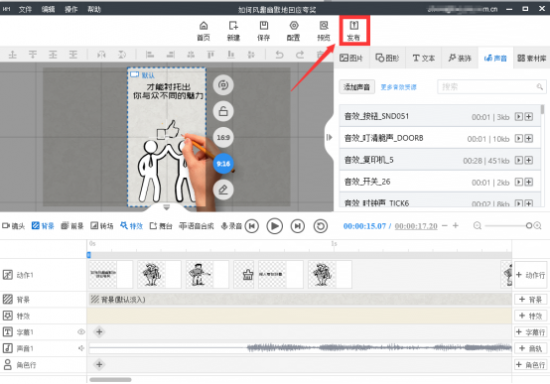Viewport: 550px width, 384px height.
Task: Switch to the 文本 text tab
Action: [x=423, y=58]
